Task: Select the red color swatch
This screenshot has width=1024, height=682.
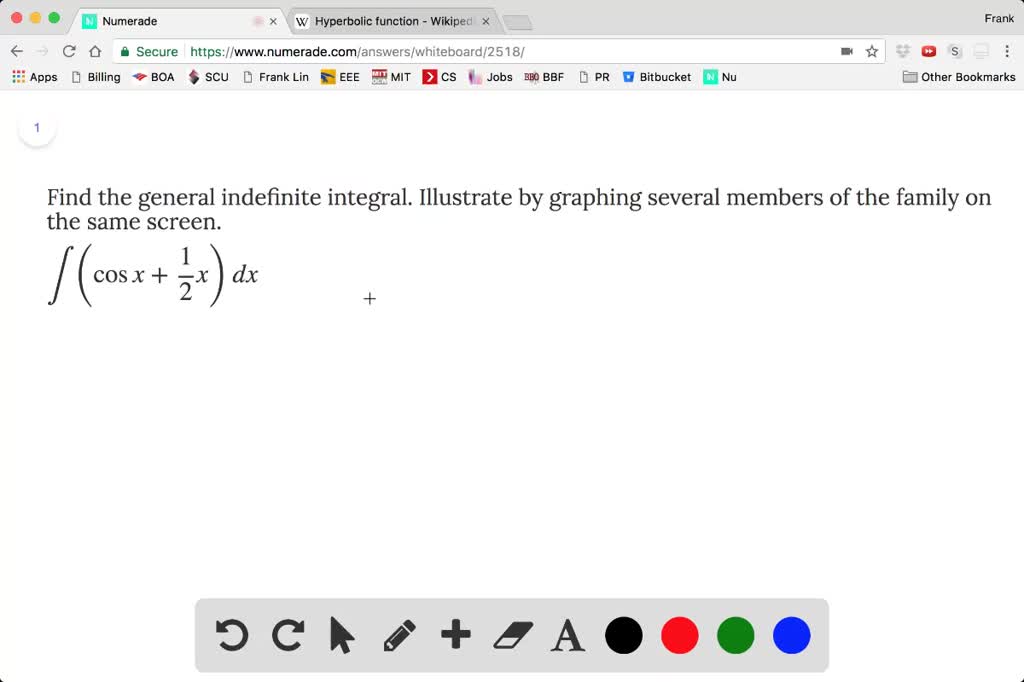Action: click(679, 634)
